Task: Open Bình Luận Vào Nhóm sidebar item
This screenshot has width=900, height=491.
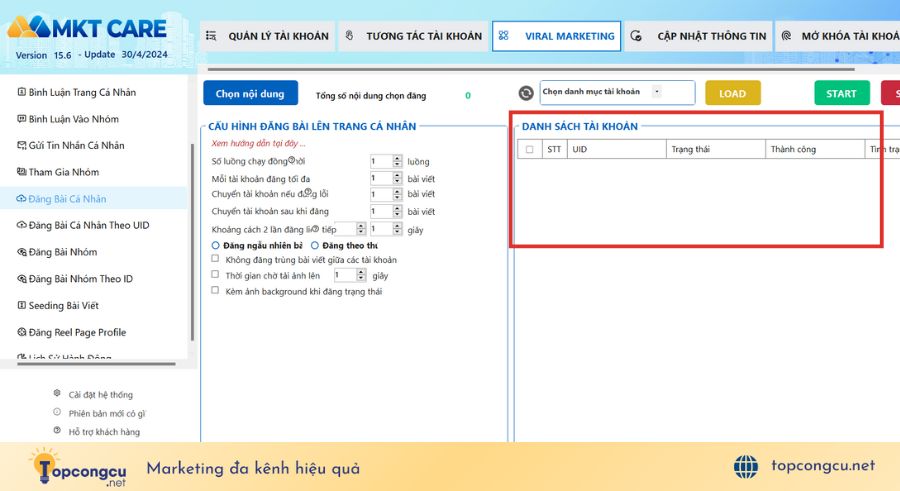Action: [68, 119]
